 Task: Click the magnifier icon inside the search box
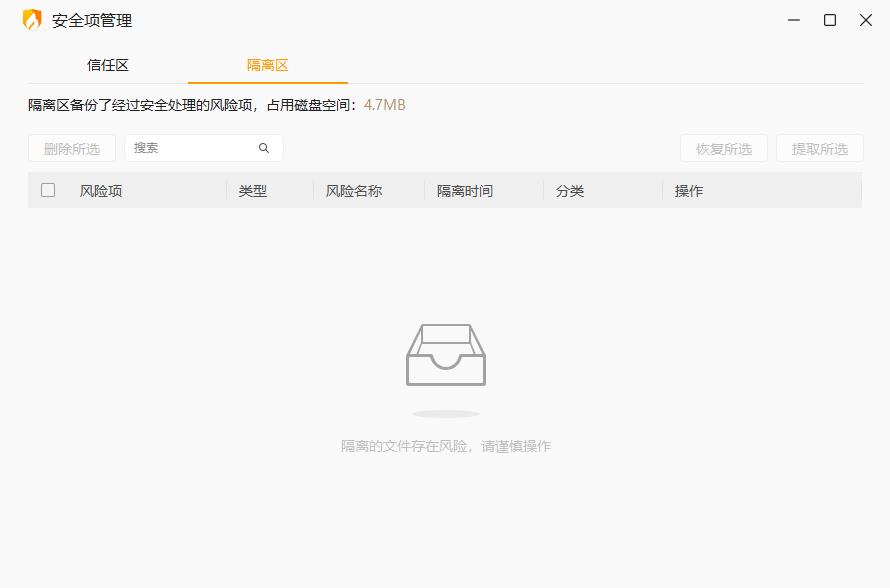click(264, 147)
